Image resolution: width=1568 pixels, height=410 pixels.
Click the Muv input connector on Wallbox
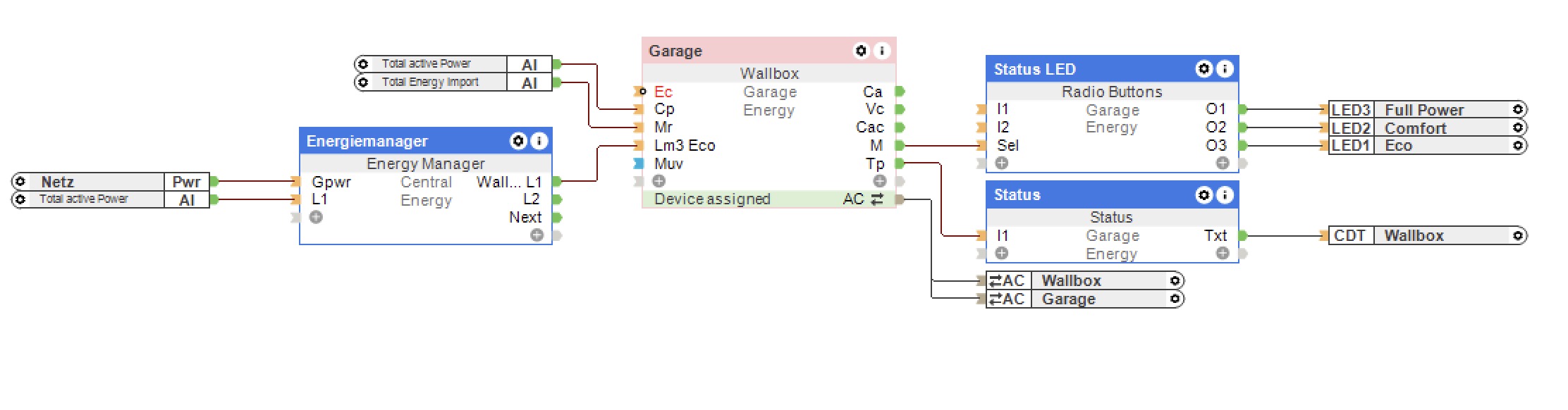(x=639, y=163)
